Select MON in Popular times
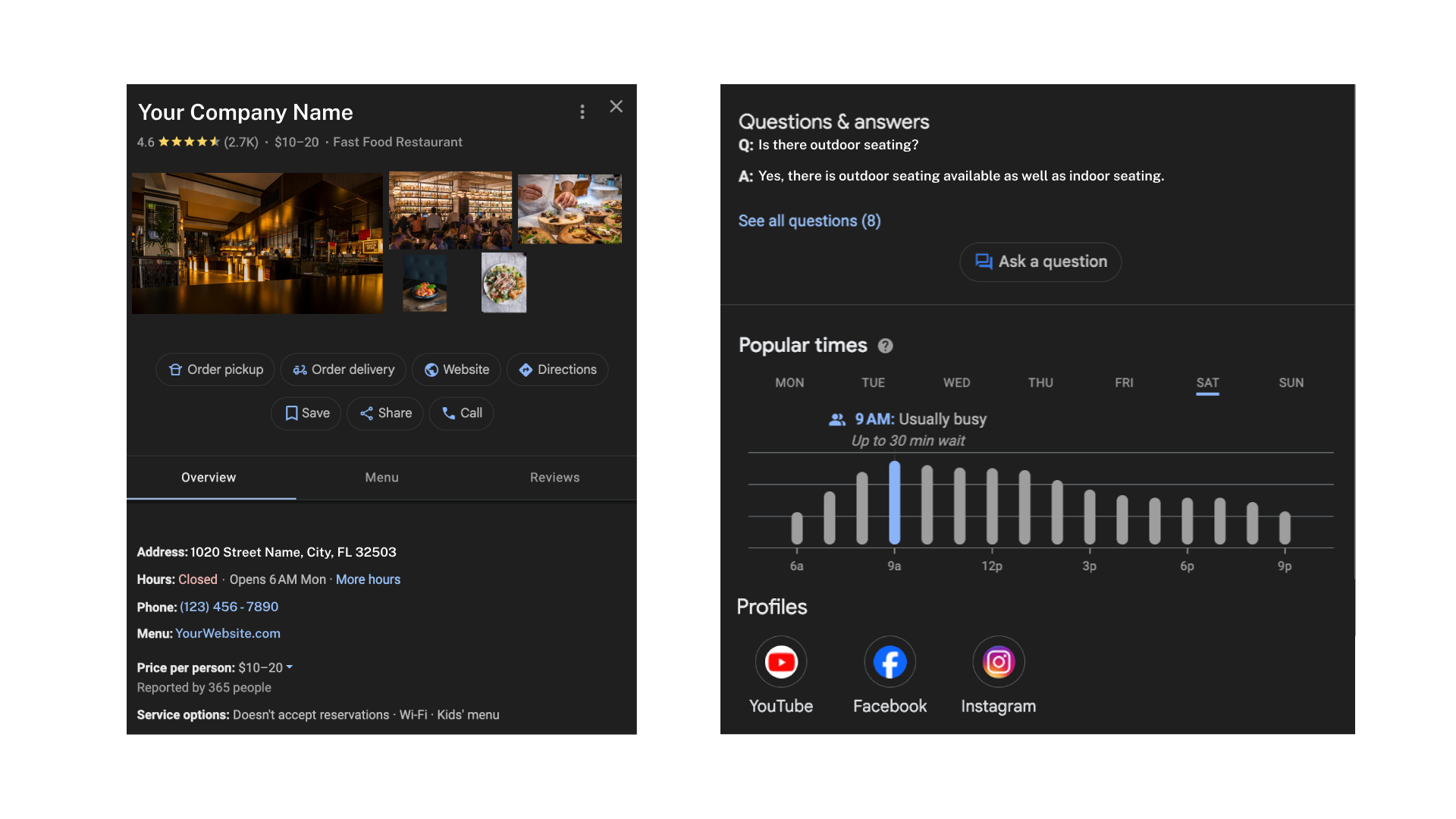The width and height of the screenshot is (1456, 819). 789,383
